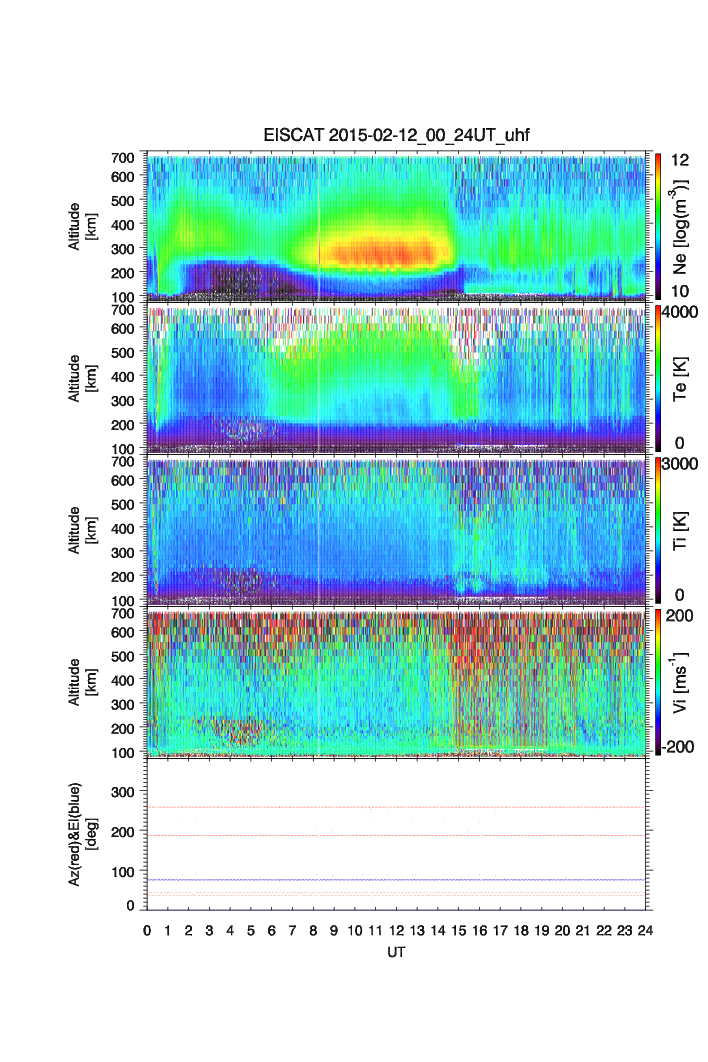Screen dimensions: 708x1062
Task: Click the blue elevation line in bottom panel
Action: pyautogui.click(x=396, y=879)
